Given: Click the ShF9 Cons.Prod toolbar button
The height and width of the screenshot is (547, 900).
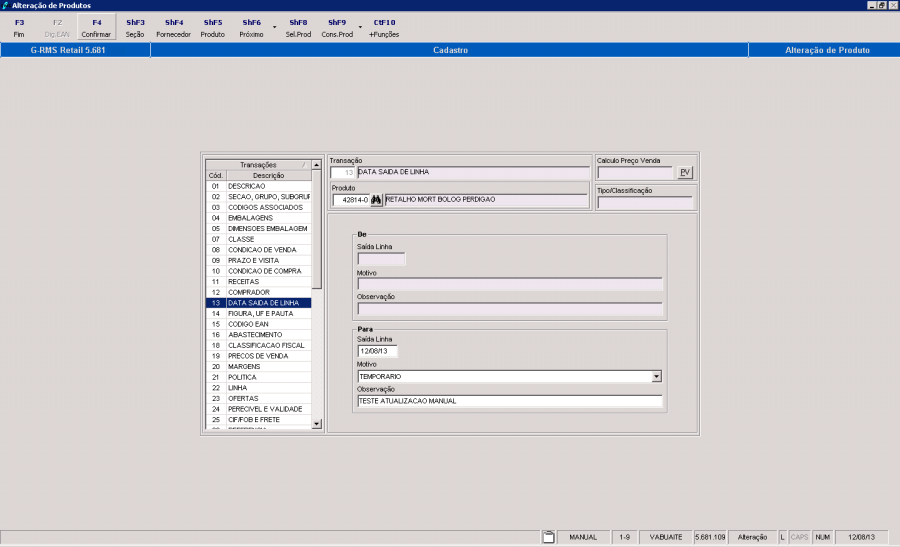Looking at the screenshot, I should [x=337, y=28].
